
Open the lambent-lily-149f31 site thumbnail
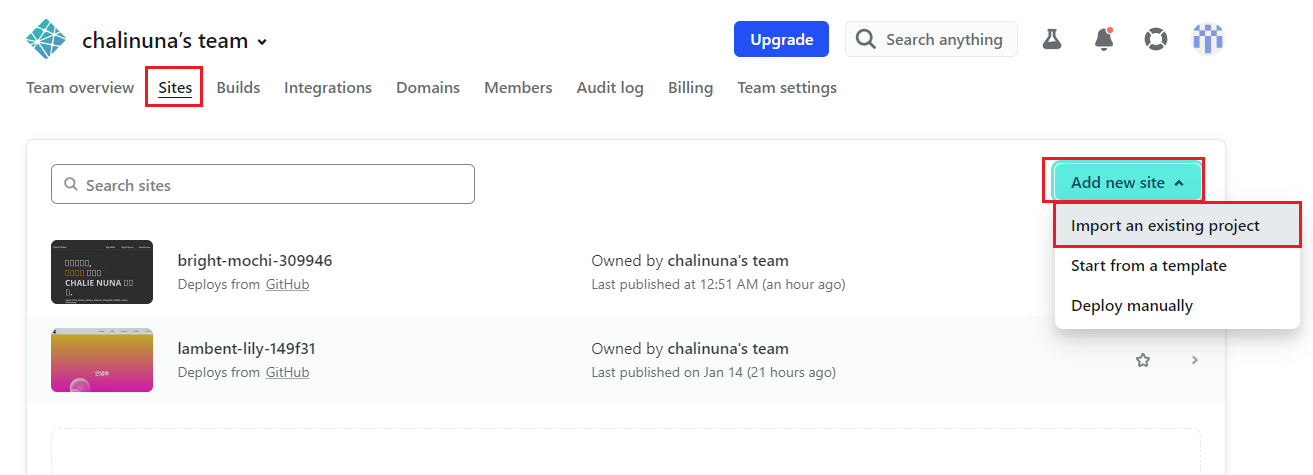pos(102,360)
